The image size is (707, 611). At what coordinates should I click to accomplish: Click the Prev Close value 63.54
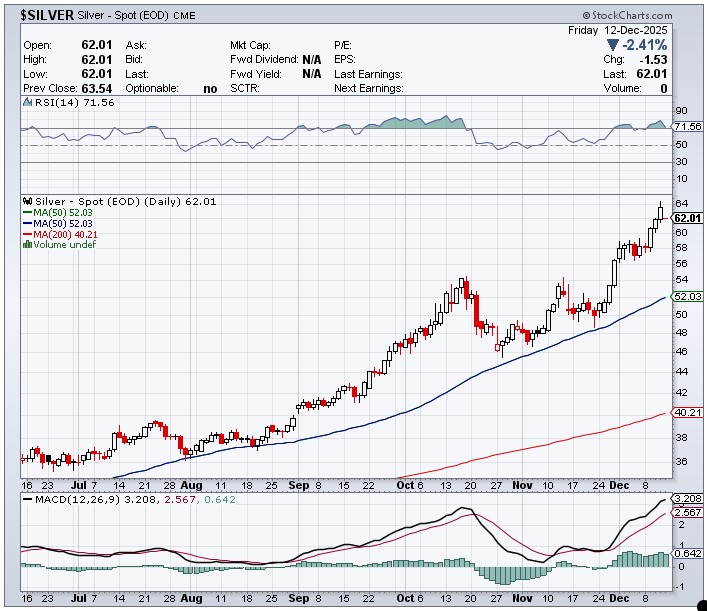[x=96, y=88]
